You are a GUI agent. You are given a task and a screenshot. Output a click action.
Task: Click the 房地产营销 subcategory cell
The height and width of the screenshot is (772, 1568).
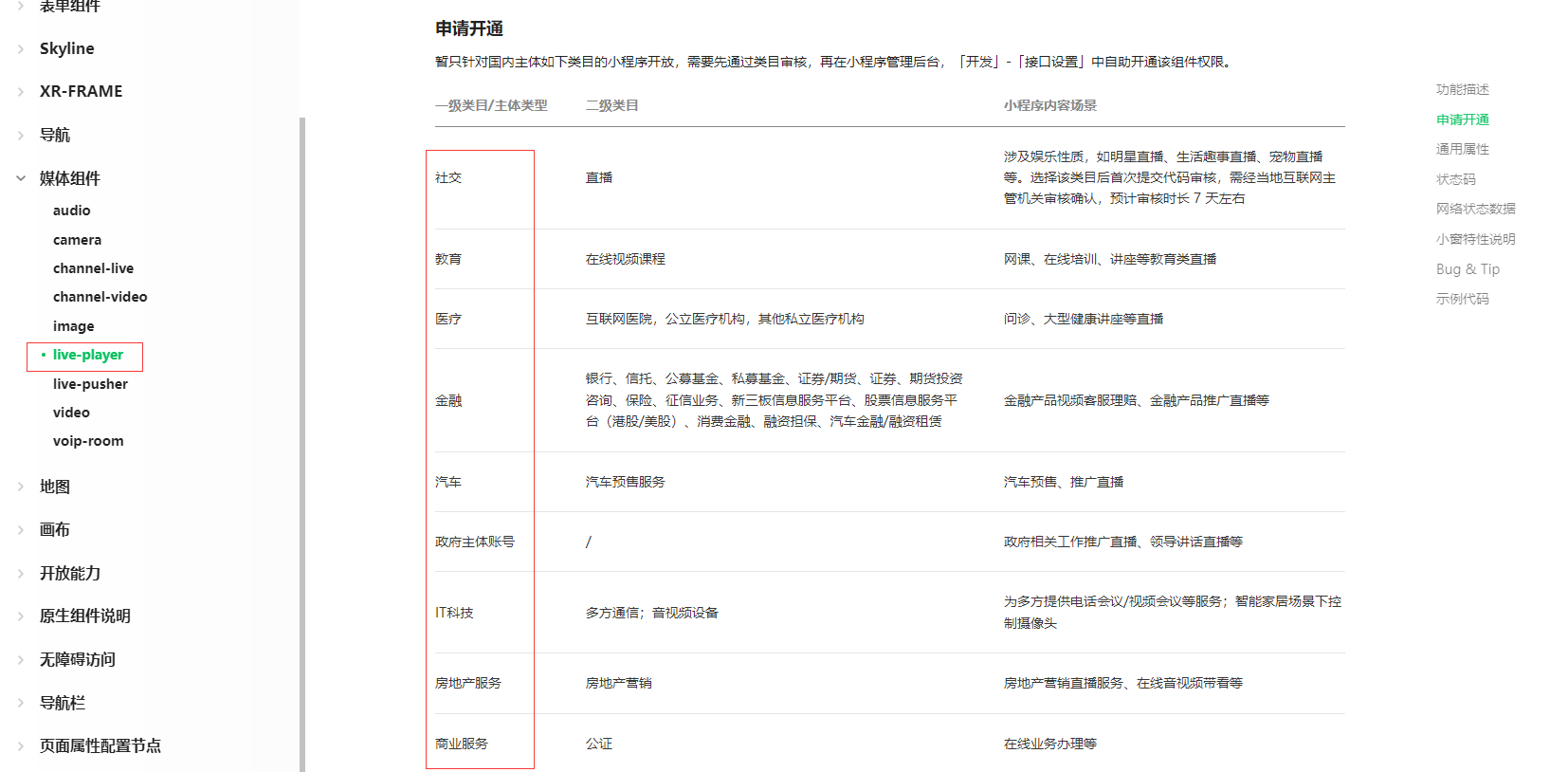(x=619, y=683)
